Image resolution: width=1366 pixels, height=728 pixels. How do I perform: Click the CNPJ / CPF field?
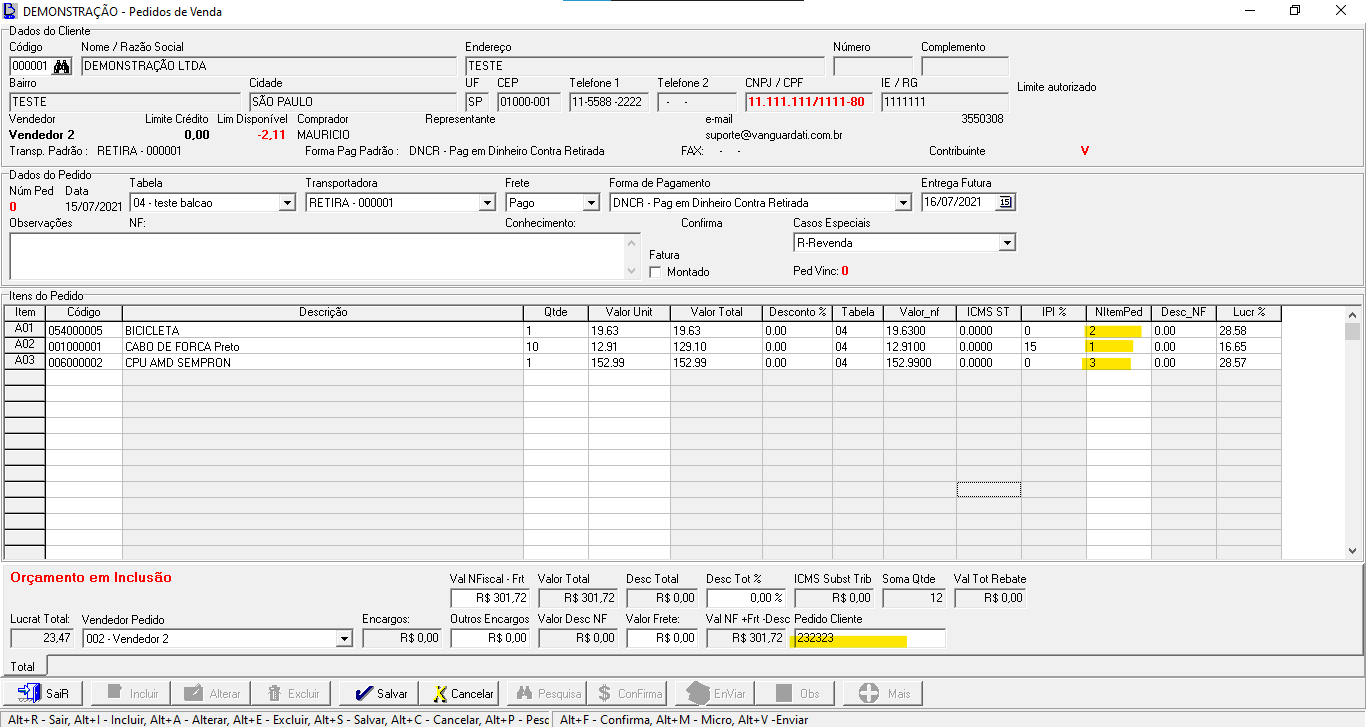click(x=808, y=102)
